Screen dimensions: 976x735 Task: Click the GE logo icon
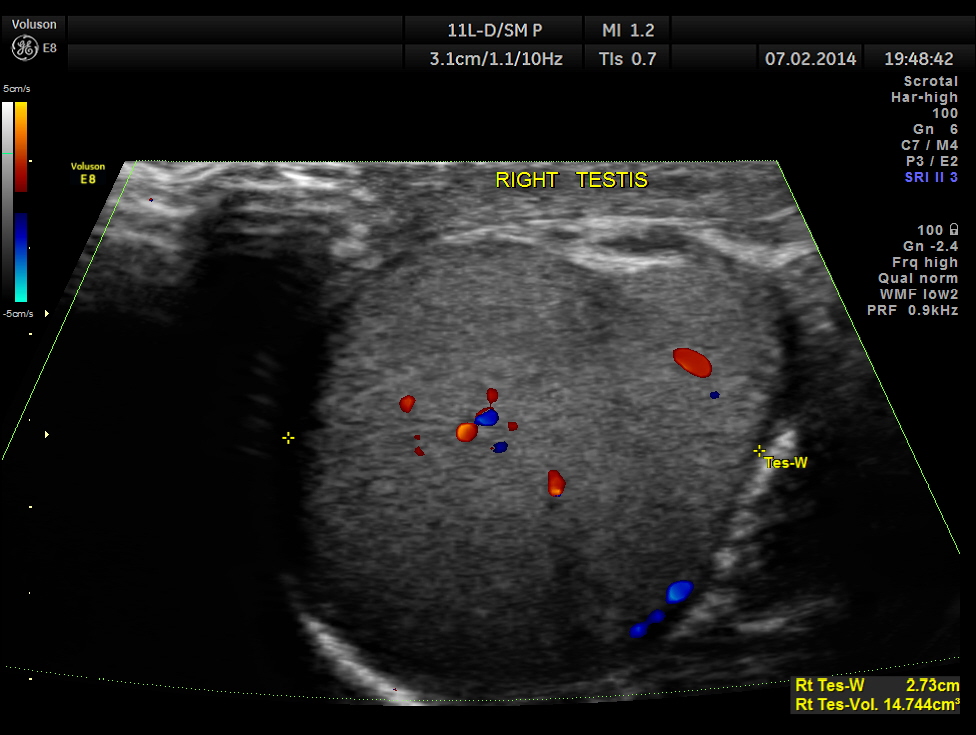(x=25, y=47)
